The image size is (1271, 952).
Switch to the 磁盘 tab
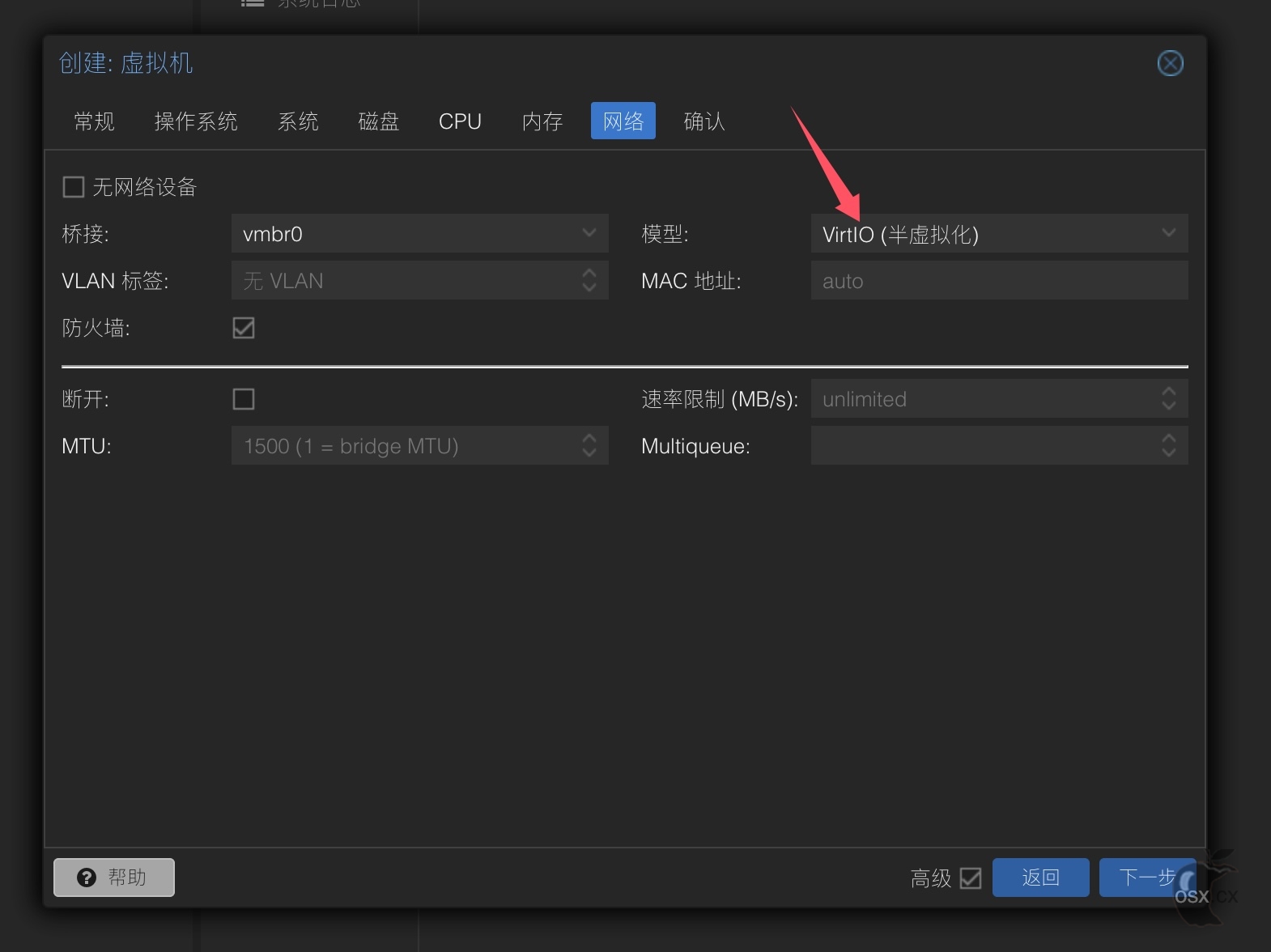pyautogui.click(x=379, y=121)
